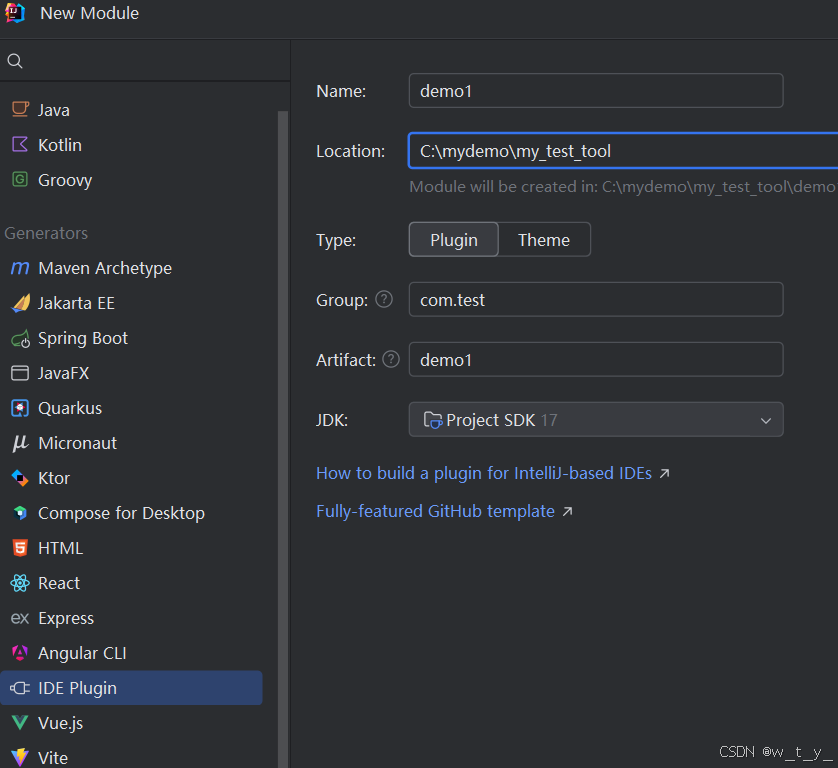Expand the JDK dropdown chevron arrow
This screenshot has height=768, width=838.
click(765, 421)
